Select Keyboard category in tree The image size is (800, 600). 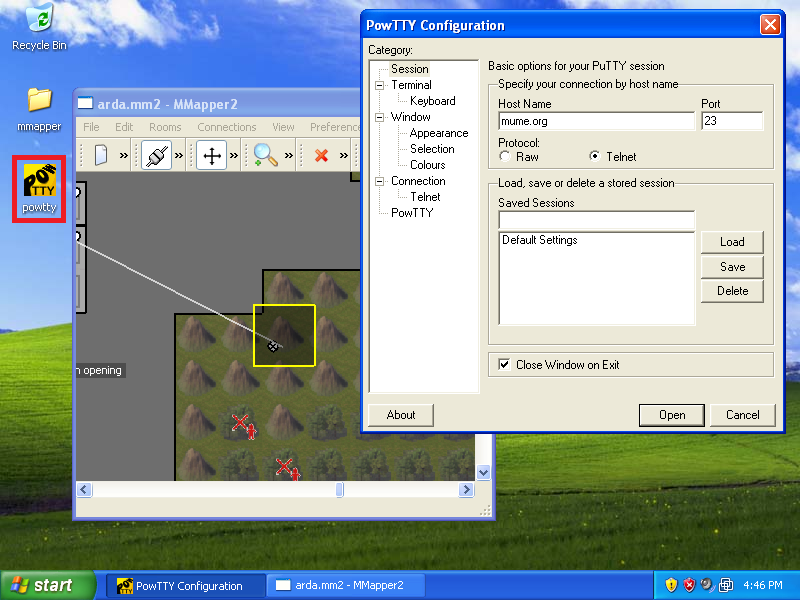[x=433, y=101]
